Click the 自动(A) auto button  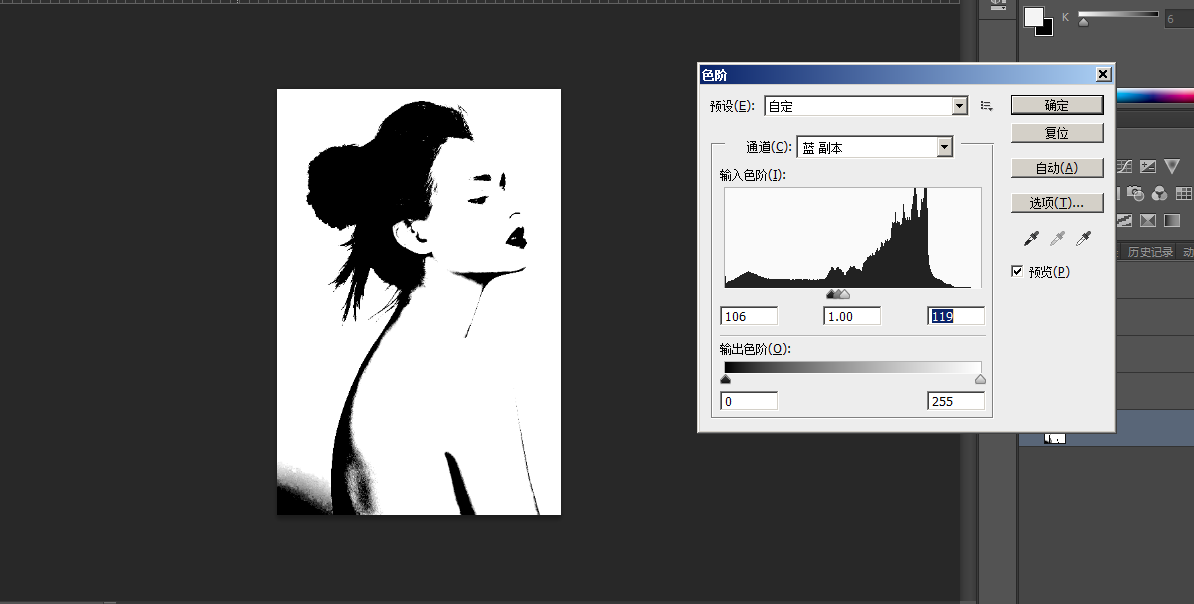point(1057,168)
